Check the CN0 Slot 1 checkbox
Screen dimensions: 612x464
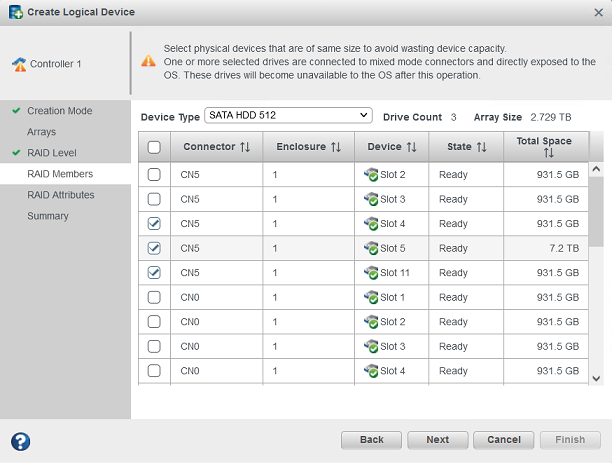click(154, 297)
